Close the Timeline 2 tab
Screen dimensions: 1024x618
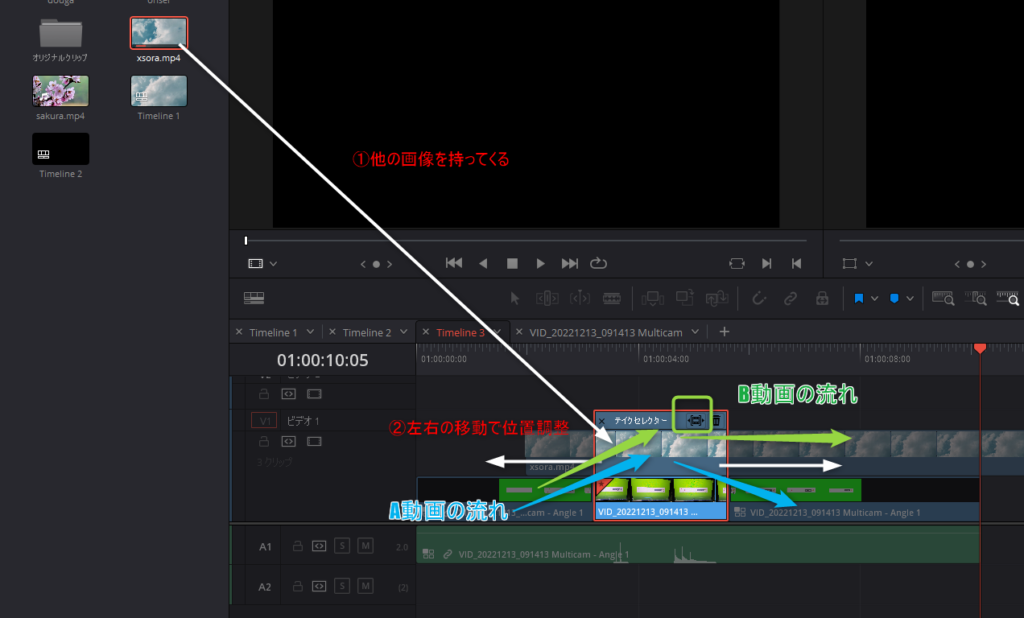[x=332, y=332]
